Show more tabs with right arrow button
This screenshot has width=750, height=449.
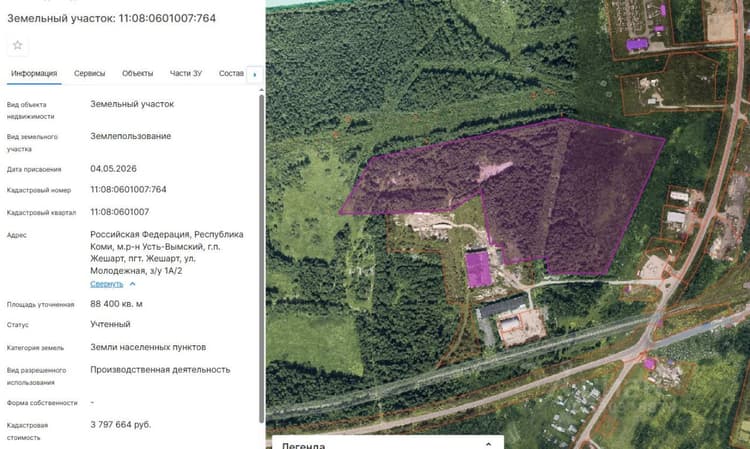coord(254,75)
